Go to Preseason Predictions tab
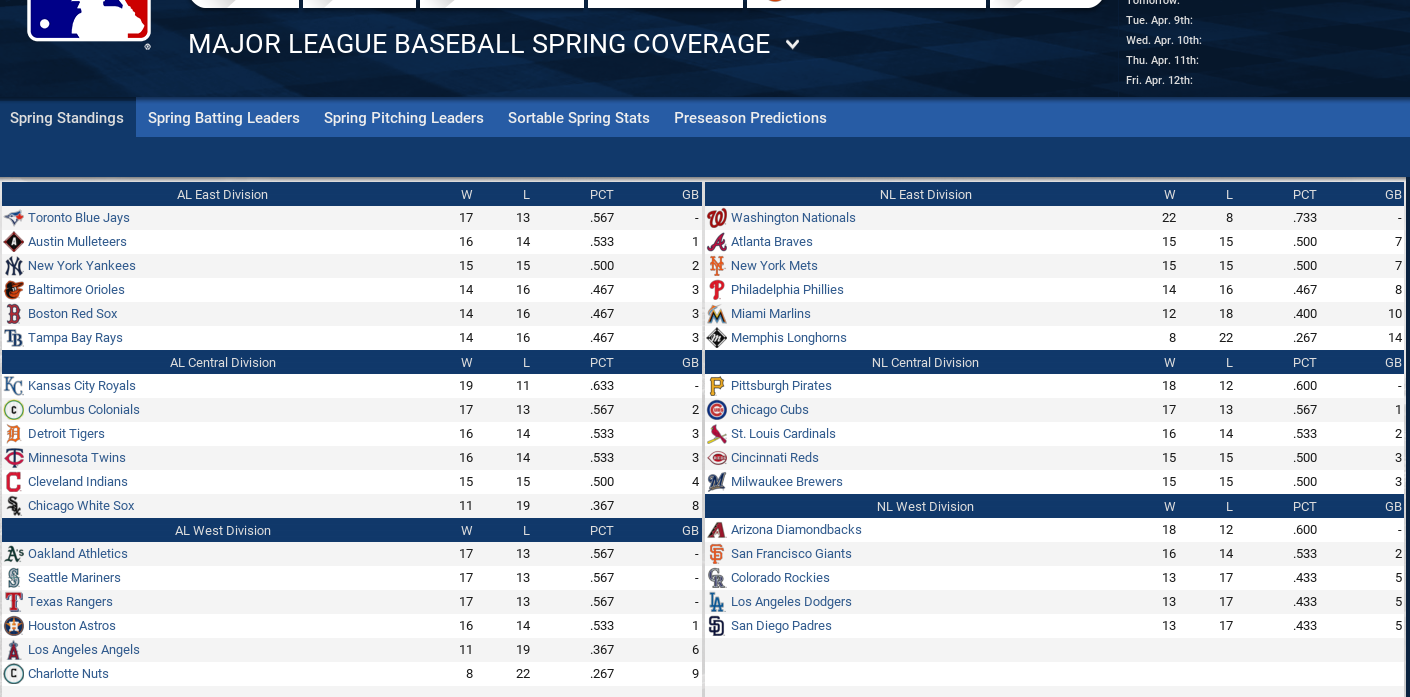This screenshot has width=1410, height=697. tap(750, 118)
